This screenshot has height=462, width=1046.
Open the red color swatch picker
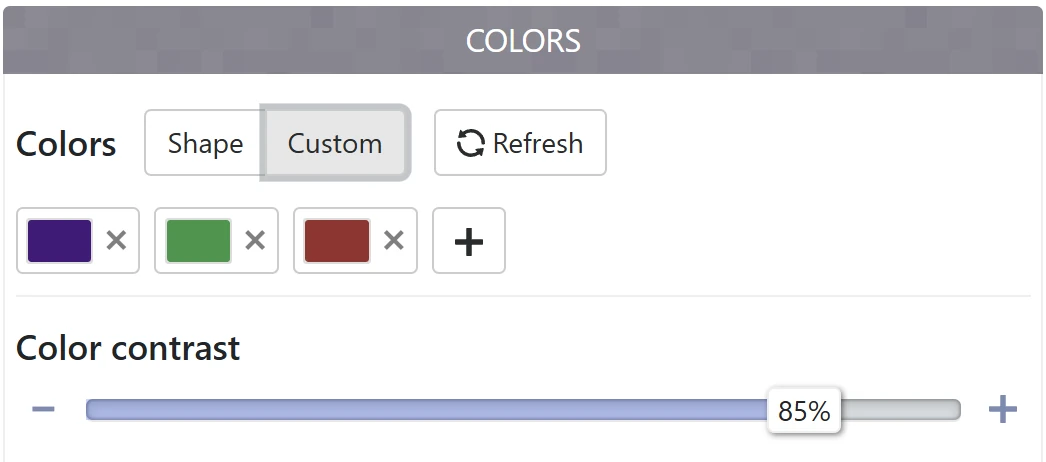click(x=337, y=241)
